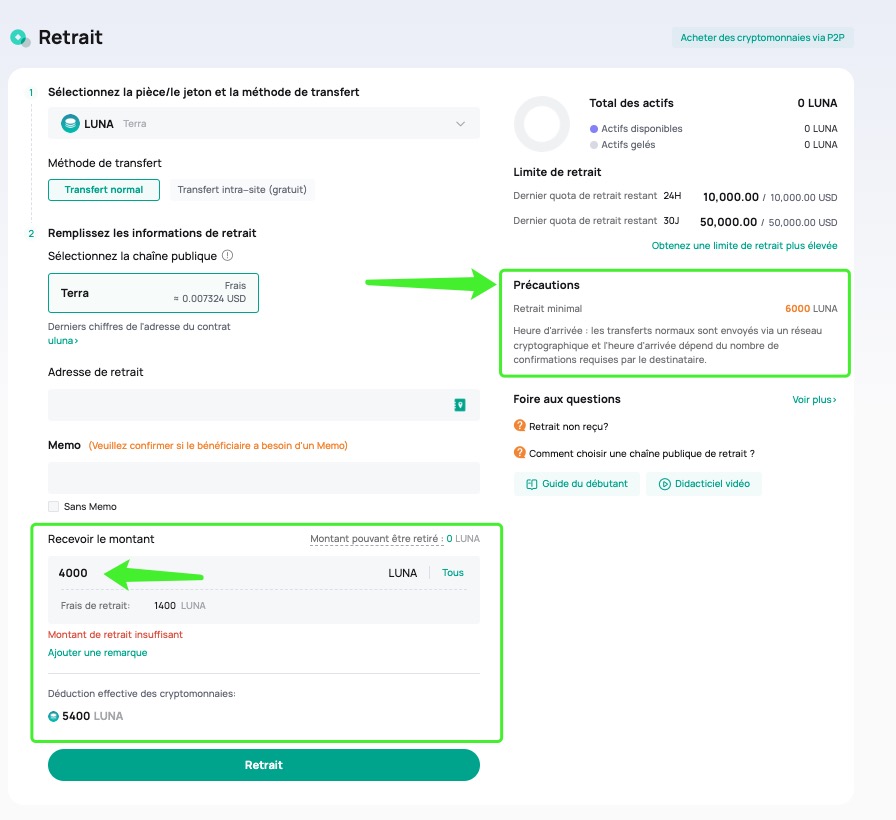Screen dimensions: 896x820
Task: Click question icon for choosing public chain
Action: coord(519,453)
